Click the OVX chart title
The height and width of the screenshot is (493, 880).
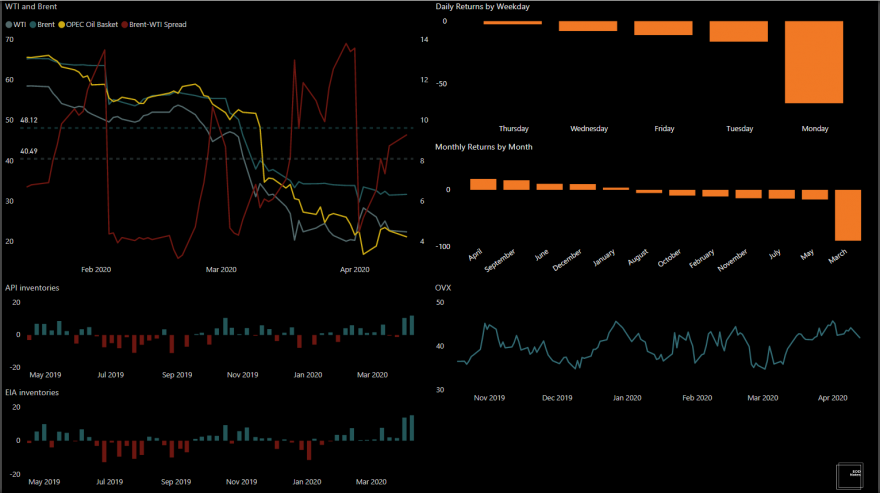tap(443, 288)
